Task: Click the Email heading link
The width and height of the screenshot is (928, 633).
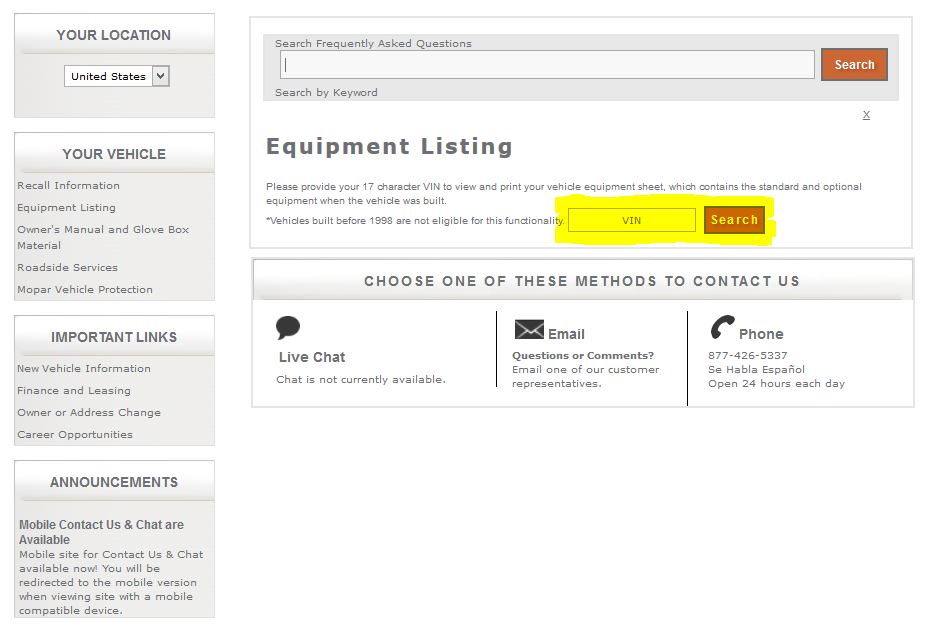Action: coord(566,334)
